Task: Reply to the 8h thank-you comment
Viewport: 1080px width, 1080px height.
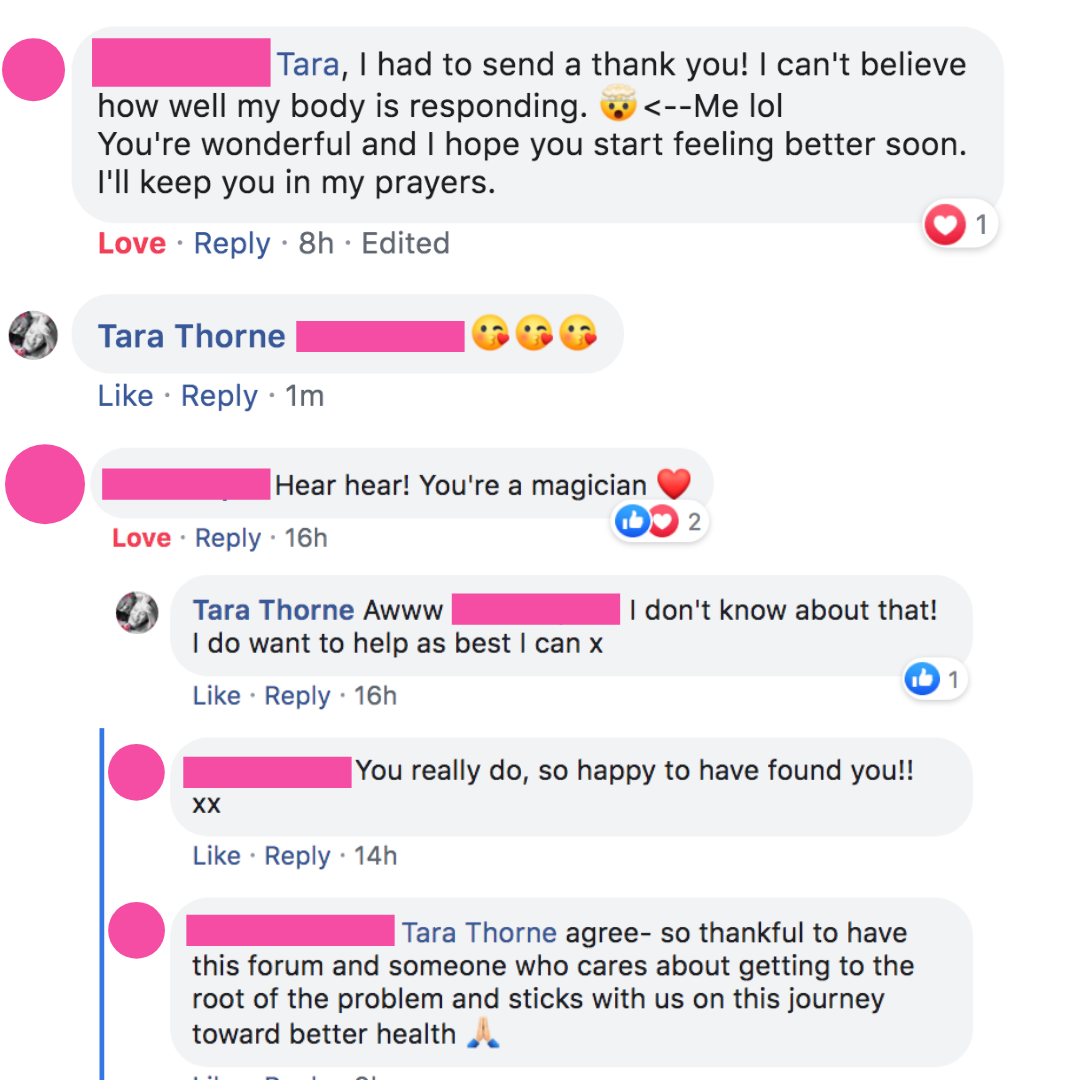Action: pos(232,244)
